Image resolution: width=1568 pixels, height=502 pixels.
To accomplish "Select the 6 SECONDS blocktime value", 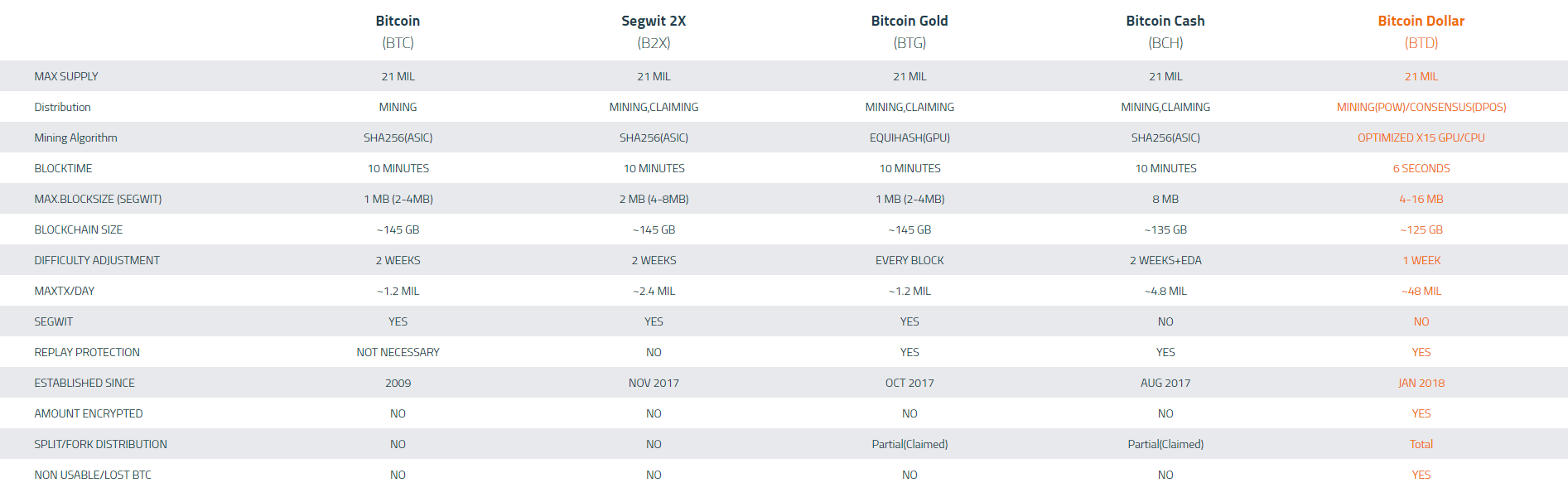I will click(x=1421, y=168).
